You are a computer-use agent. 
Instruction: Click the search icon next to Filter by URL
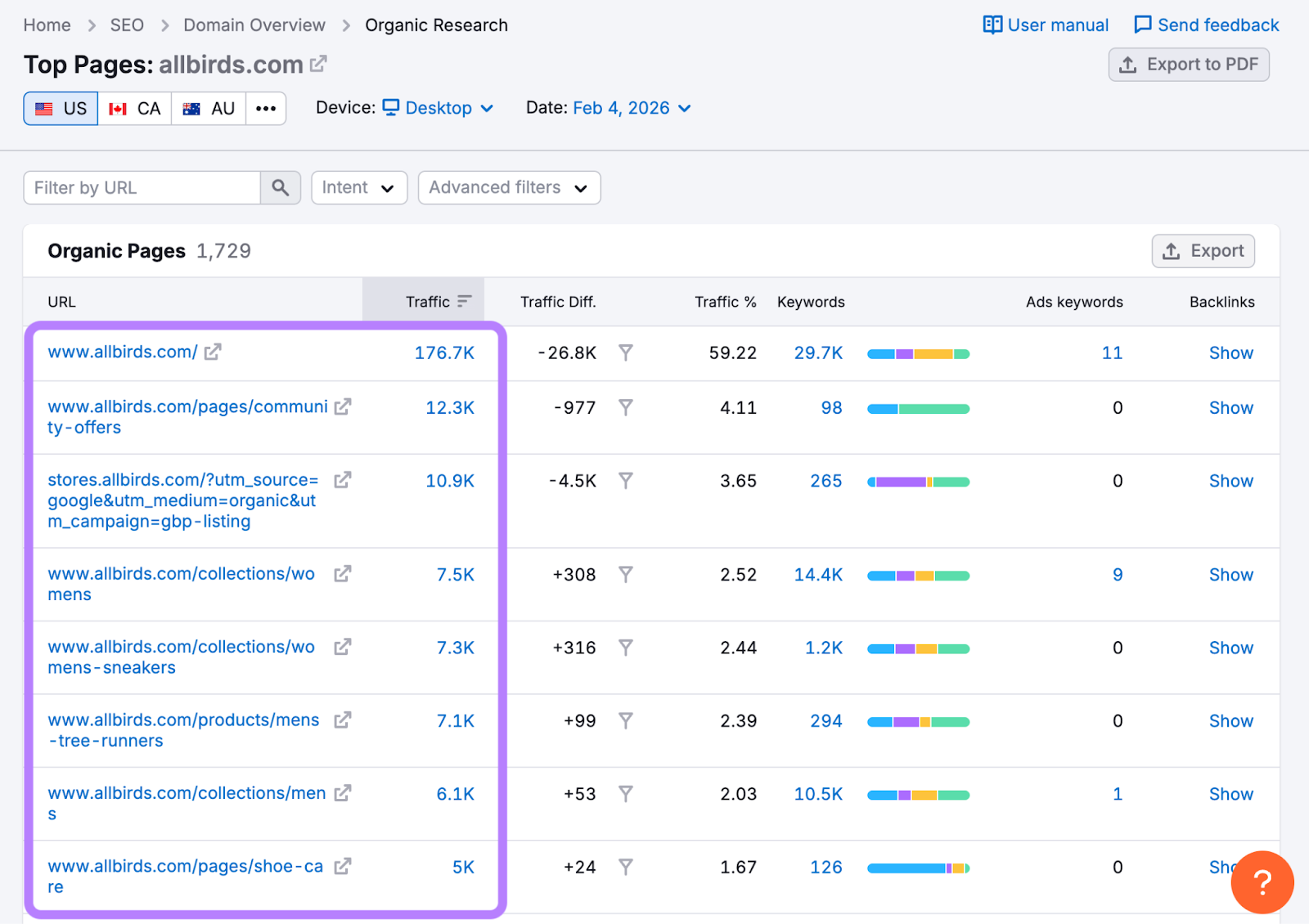[280, 187]
